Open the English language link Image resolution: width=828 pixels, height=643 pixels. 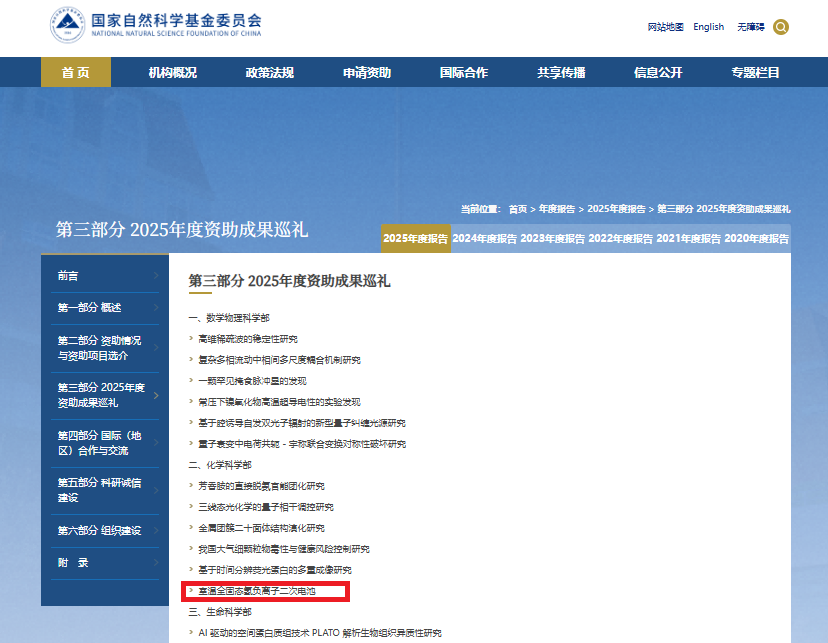(x=709, y=27)
